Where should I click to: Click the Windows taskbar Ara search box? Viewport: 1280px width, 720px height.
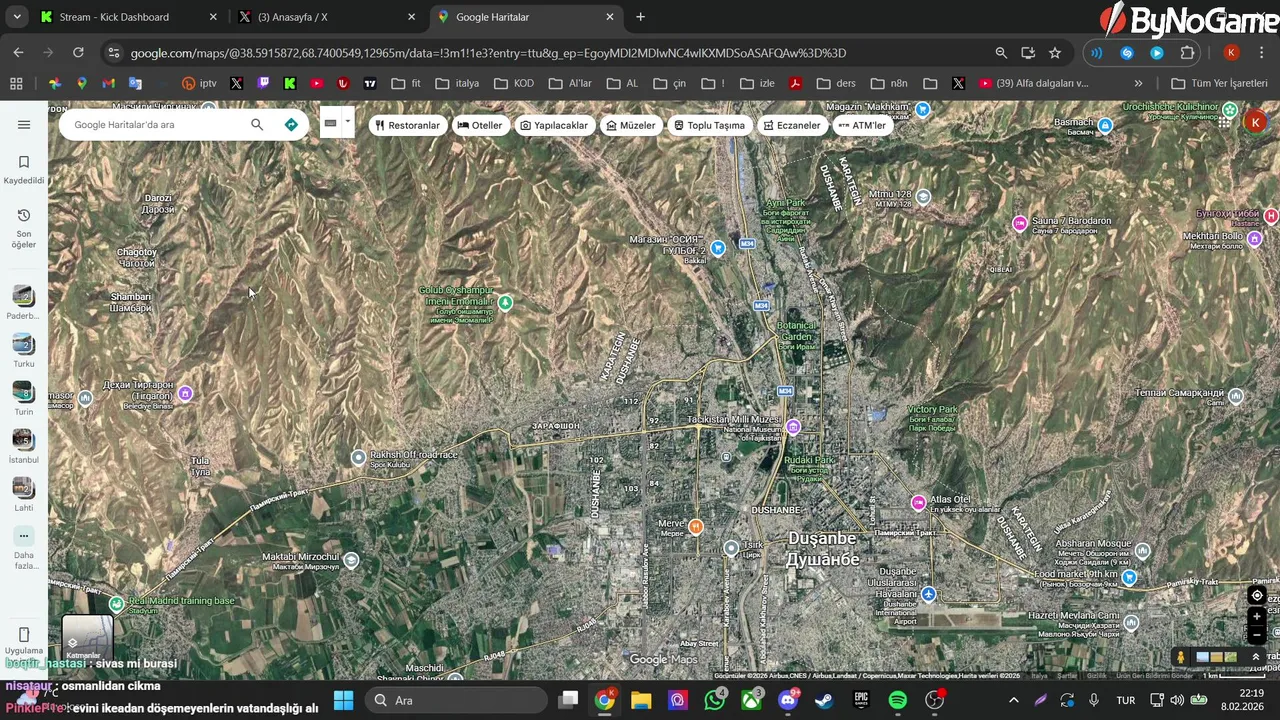[x=456, y=700]
